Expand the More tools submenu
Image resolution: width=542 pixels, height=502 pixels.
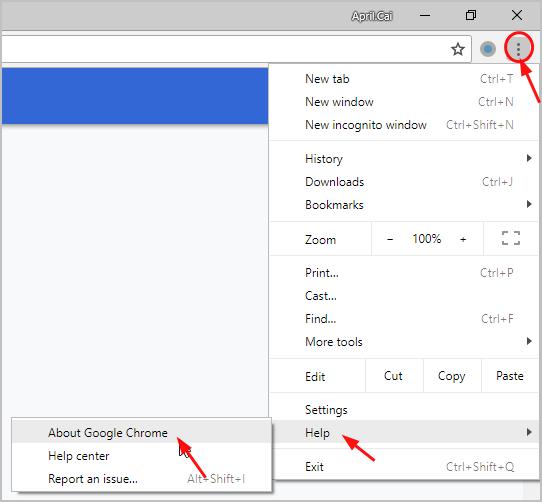(x=404, y=342)
